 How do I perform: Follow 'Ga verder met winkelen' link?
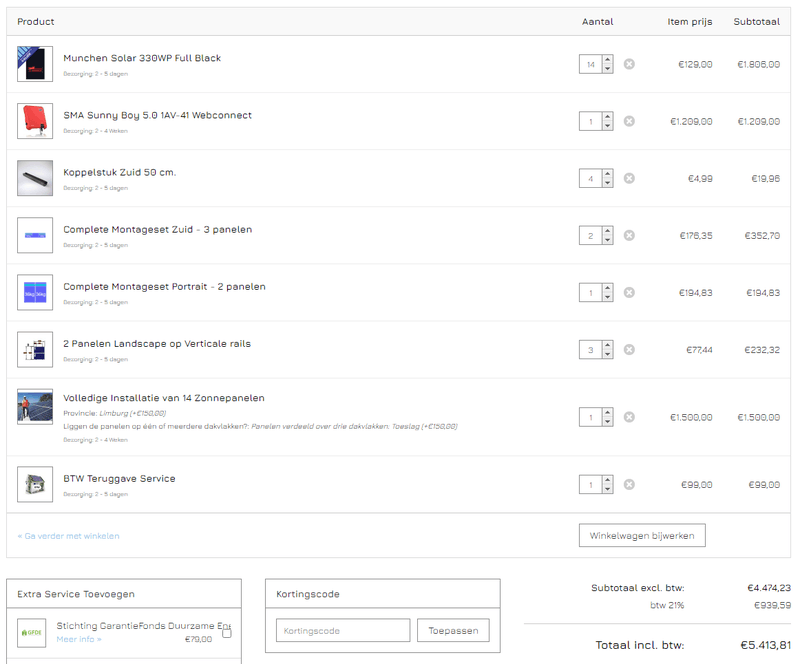68,536
